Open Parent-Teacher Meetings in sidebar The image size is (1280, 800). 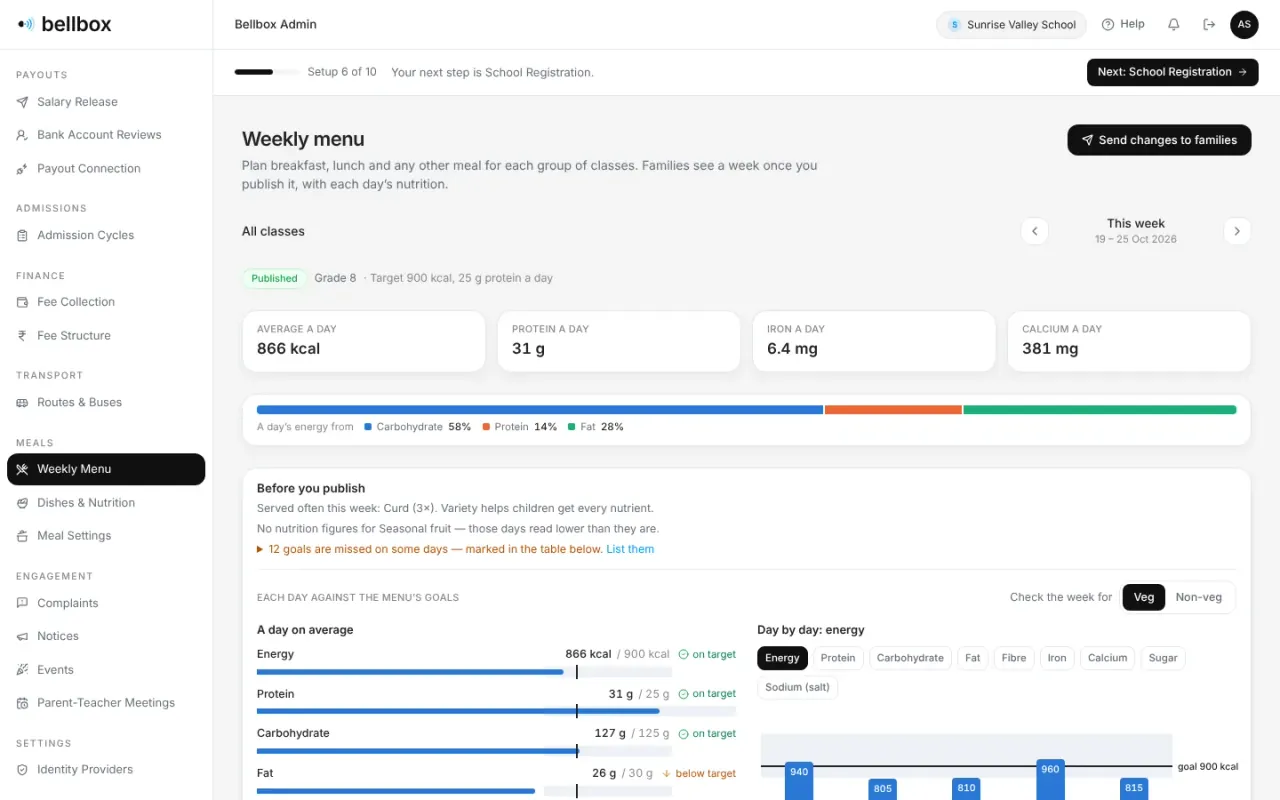point(106,703)
